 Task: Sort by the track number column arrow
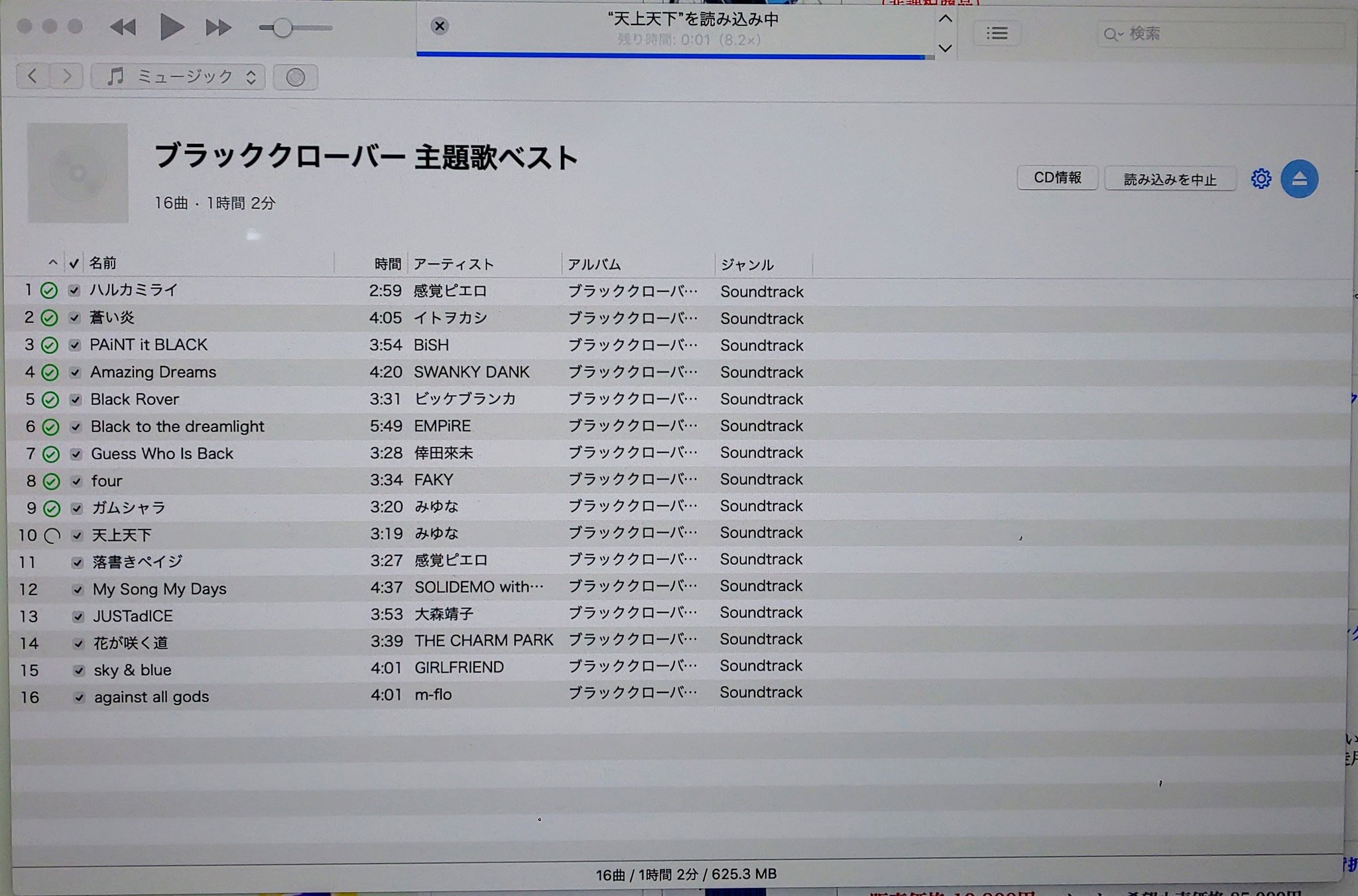tap(53, 263)
